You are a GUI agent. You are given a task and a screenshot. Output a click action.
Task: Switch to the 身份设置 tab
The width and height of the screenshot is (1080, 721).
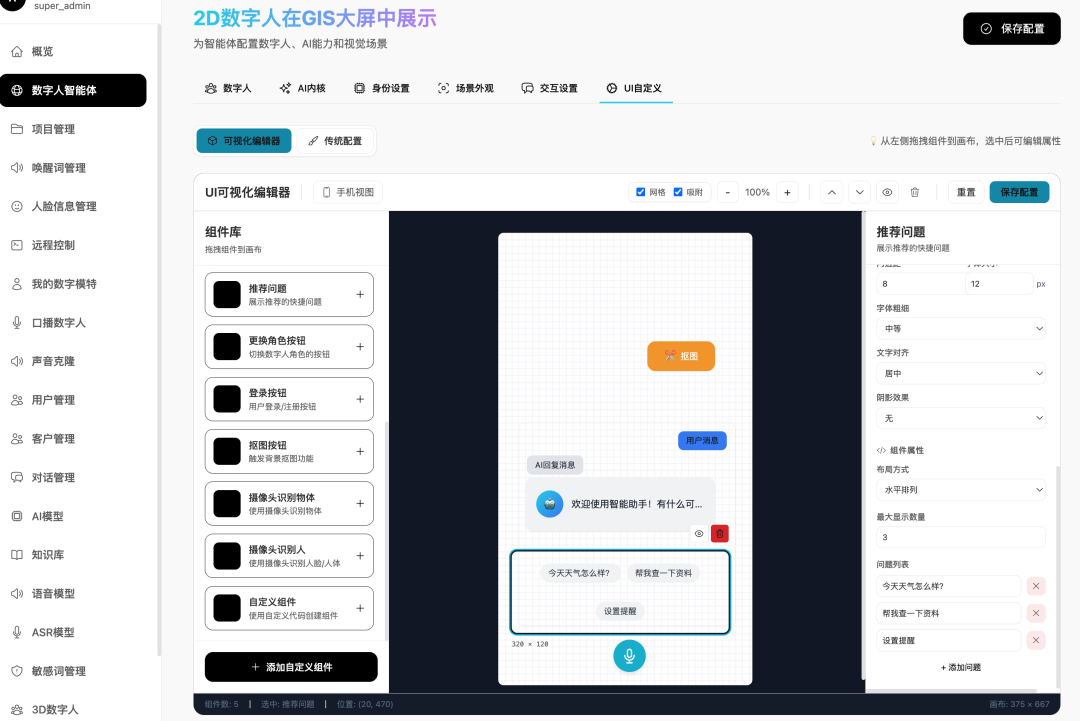[x=382, y=88]
